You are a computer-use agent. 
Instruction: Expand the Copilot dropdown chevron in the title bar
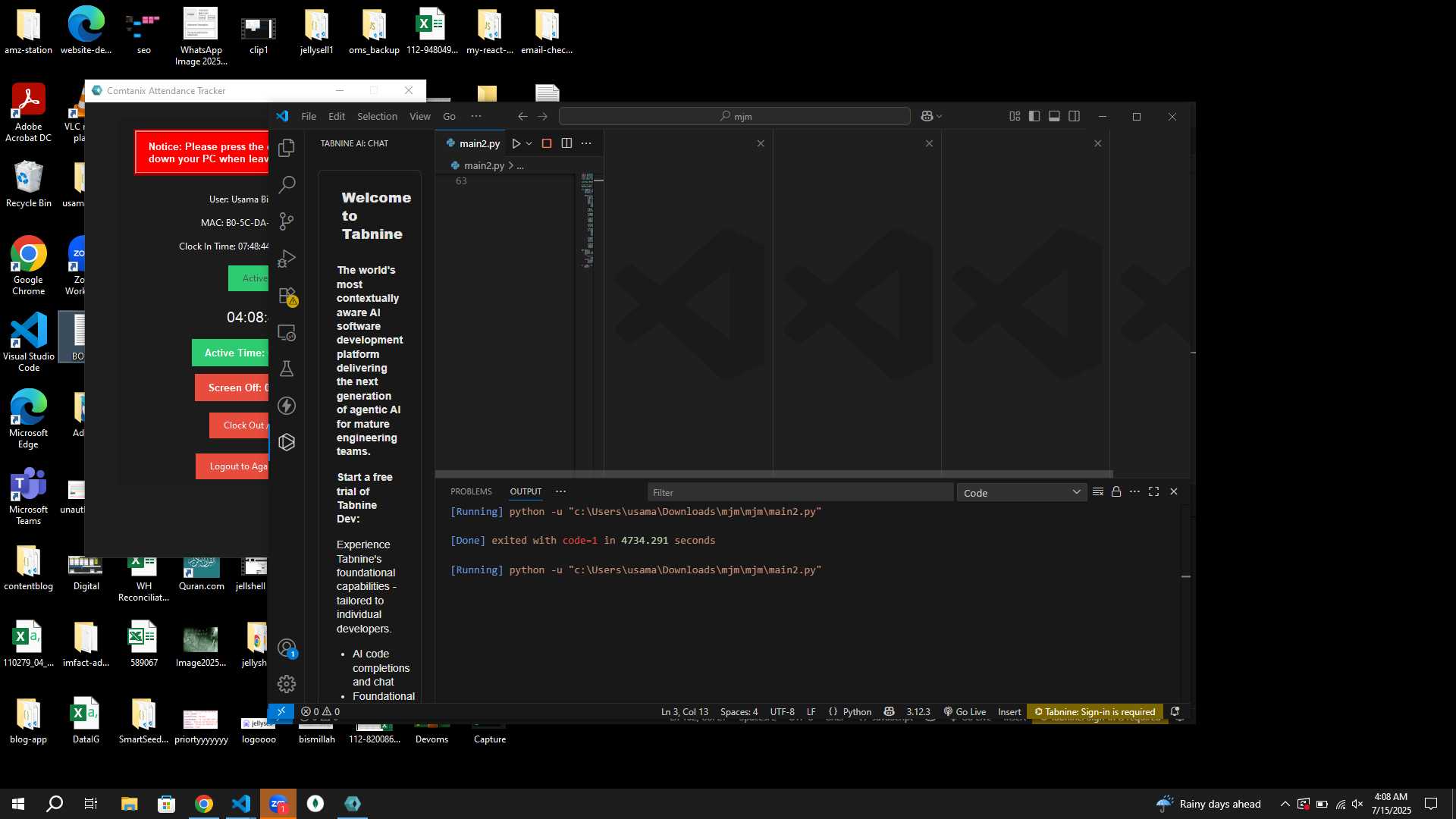(x=940, y=116)
